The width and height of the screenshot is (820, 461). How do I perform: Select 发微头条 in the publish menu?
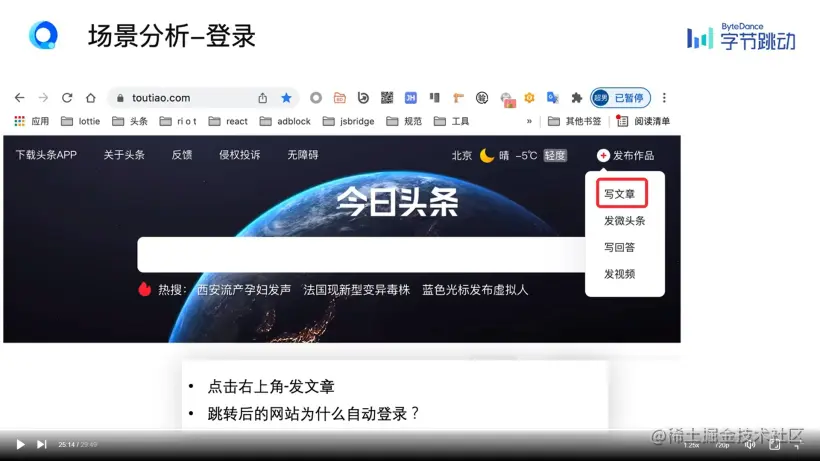pyautogui.click(x=624, y=221)
